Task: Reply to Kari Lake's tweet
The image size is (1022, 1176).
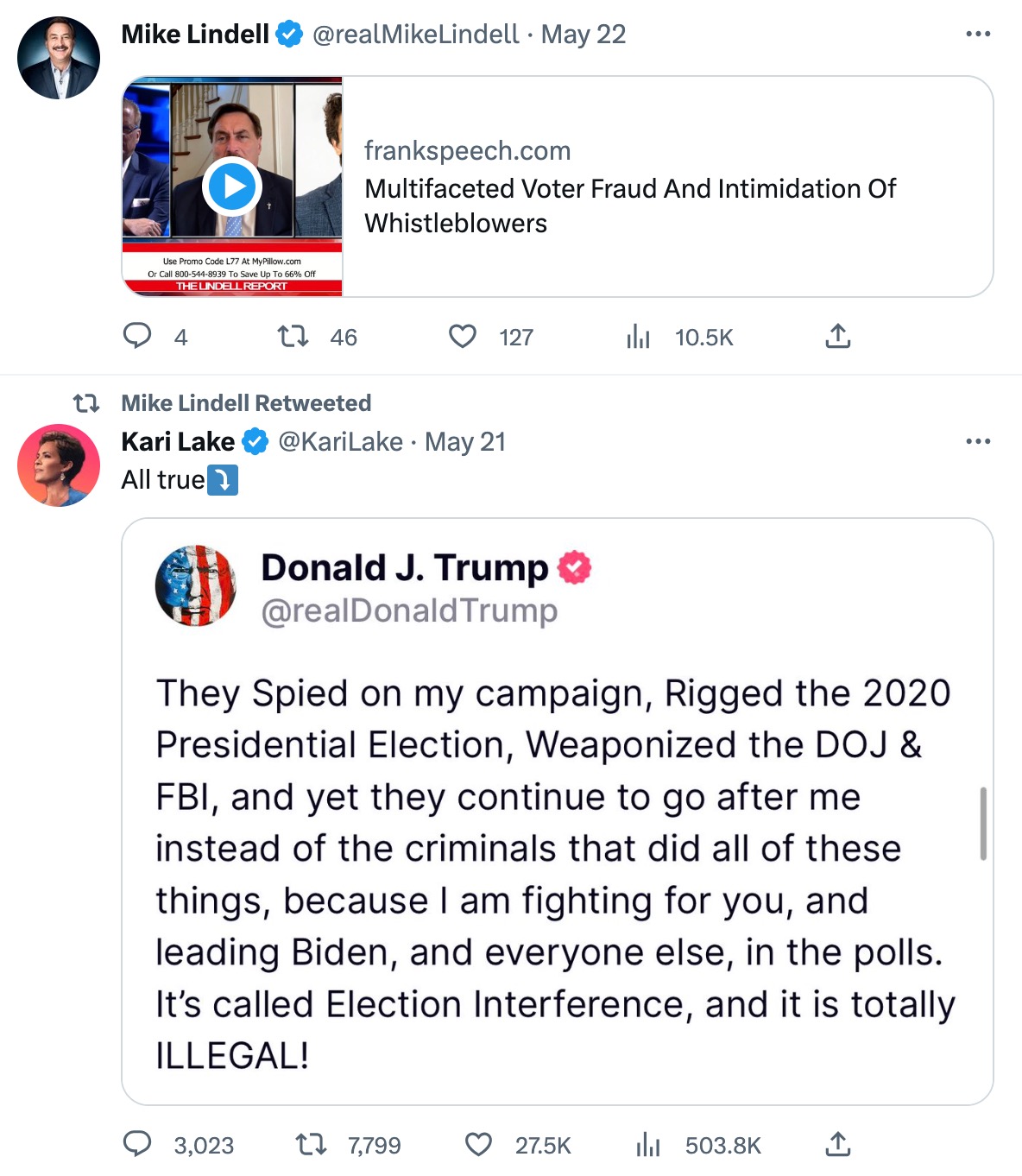Action: [137, 1144]
